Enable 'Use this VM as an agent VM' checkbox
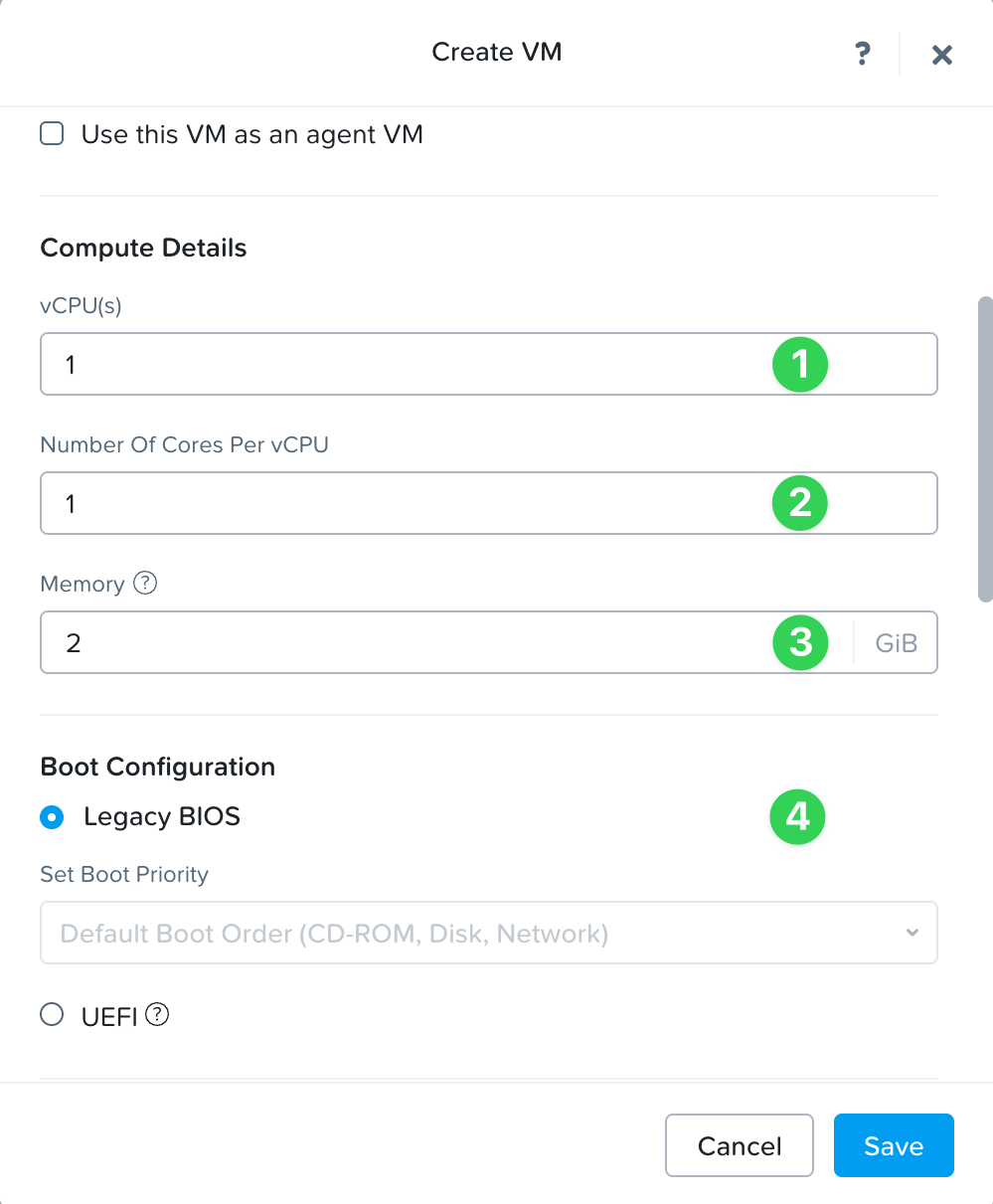 52,134
